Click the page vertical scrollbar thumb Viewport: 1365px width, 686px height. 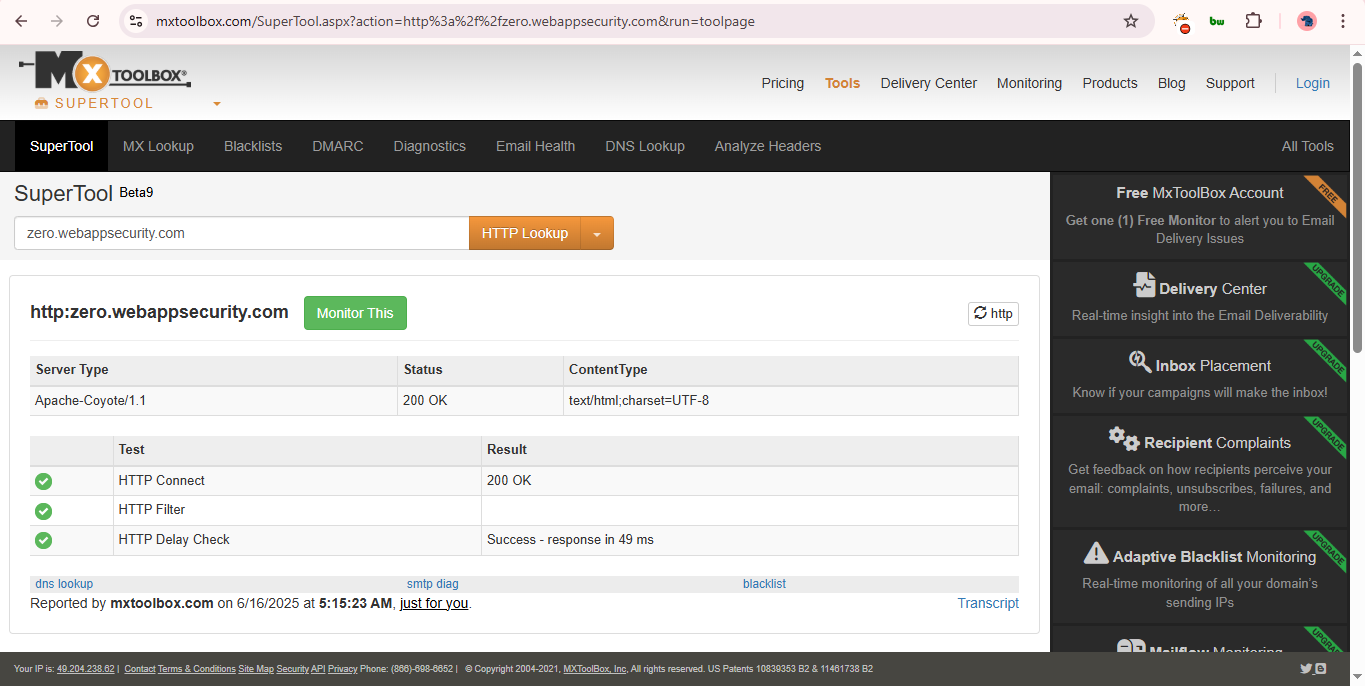[1357, 207]
